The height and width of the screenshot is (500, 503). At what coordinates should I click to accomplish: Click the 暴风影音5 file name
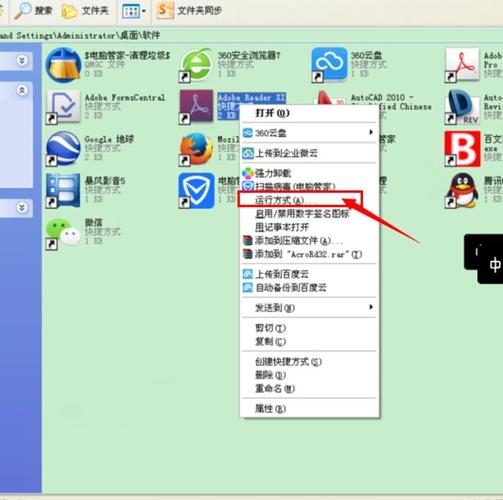pyautogui.click(x=105, y=181)
